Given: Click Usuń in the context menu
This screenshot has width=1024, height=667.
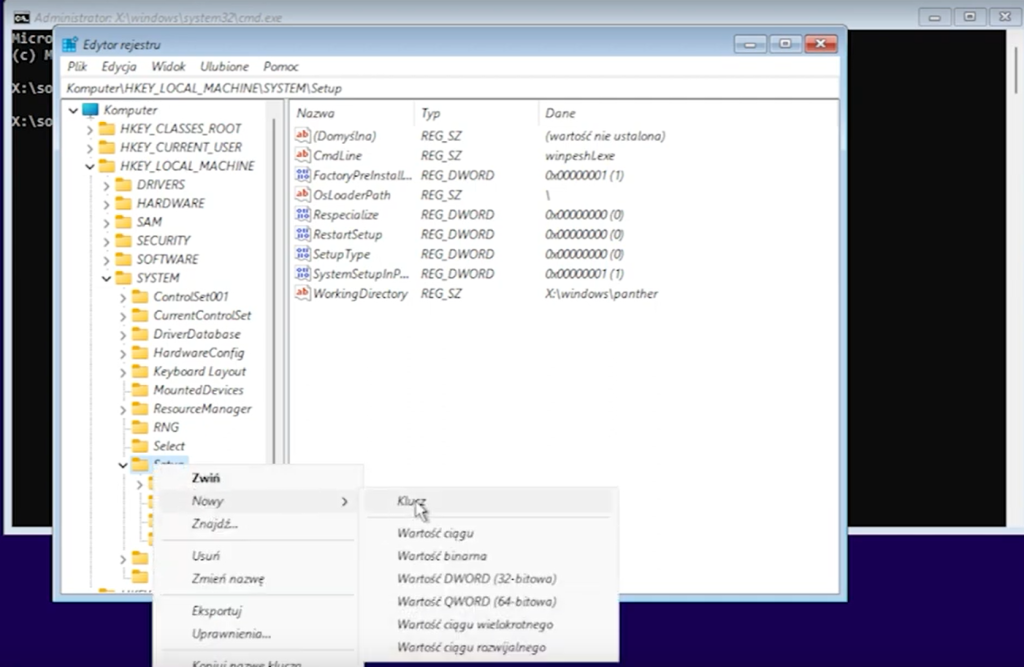Looking at the screenshot, I should point(258,556).
